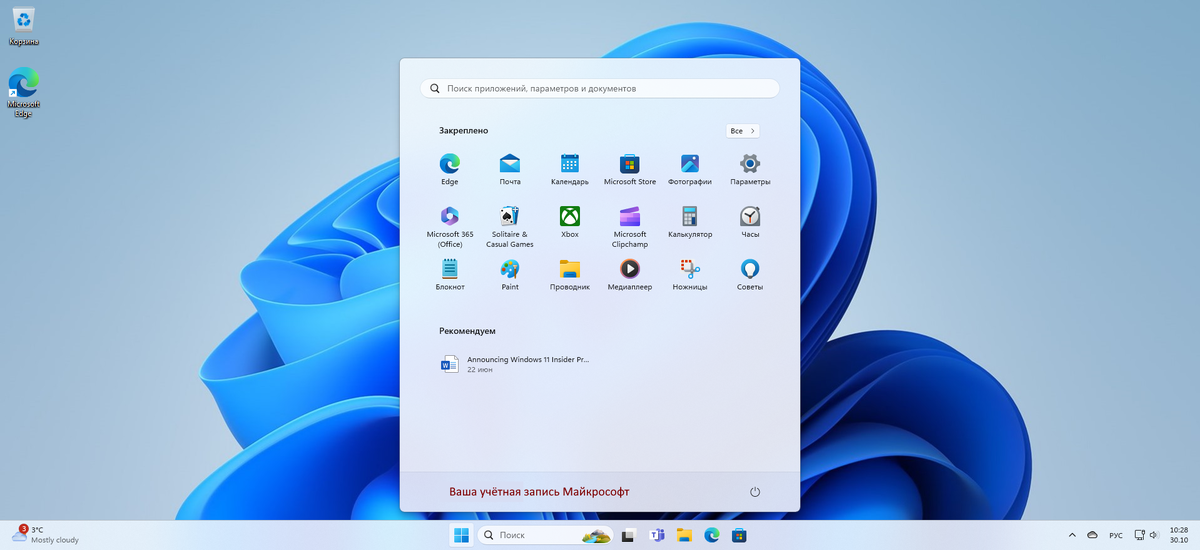Click the power button in Start menu
The width and height of the screenshot is (1200, 550).
click(x=755, y=492)
